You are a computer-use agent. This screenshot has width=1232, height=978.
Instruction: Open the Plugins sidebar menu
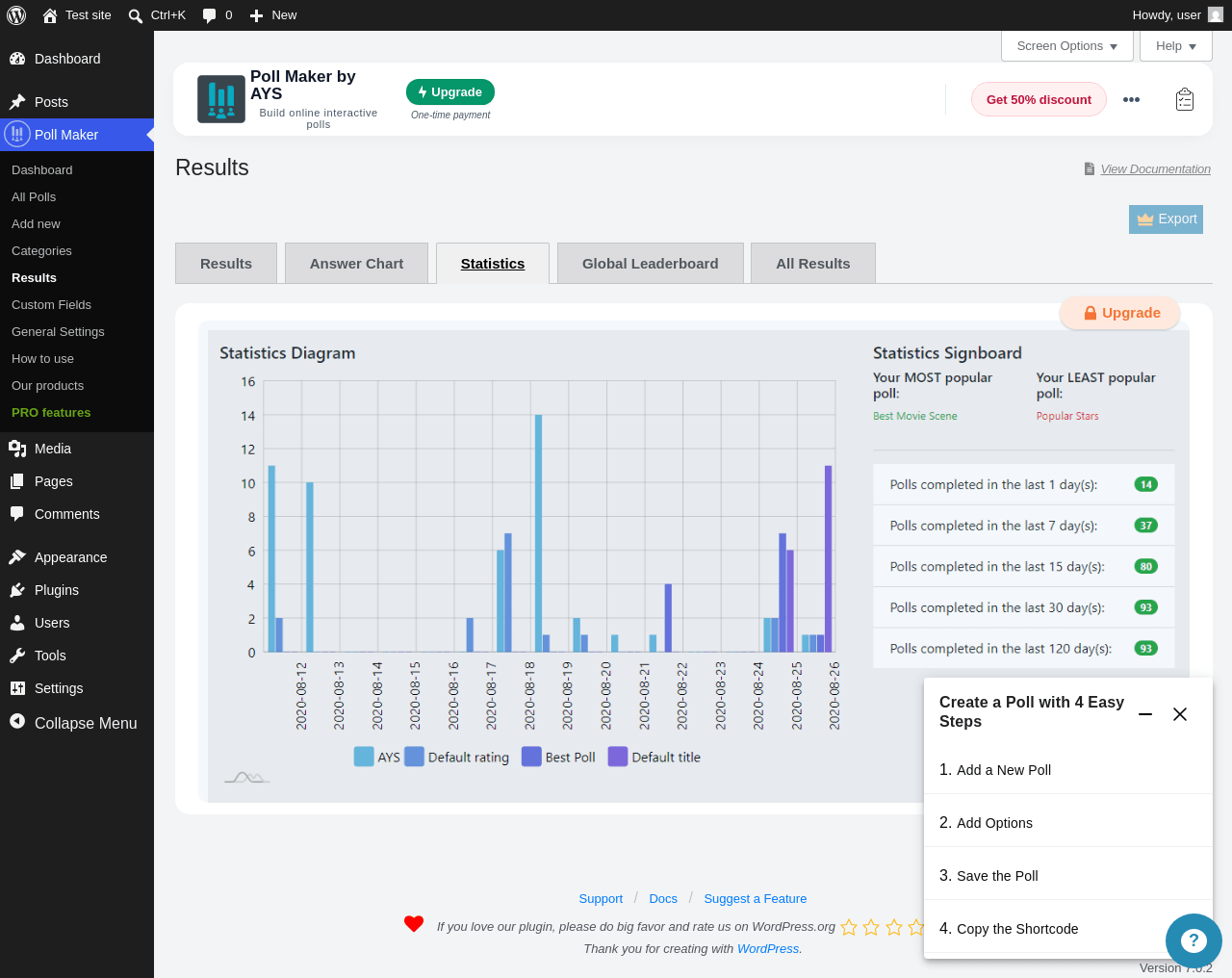[57, 590]
